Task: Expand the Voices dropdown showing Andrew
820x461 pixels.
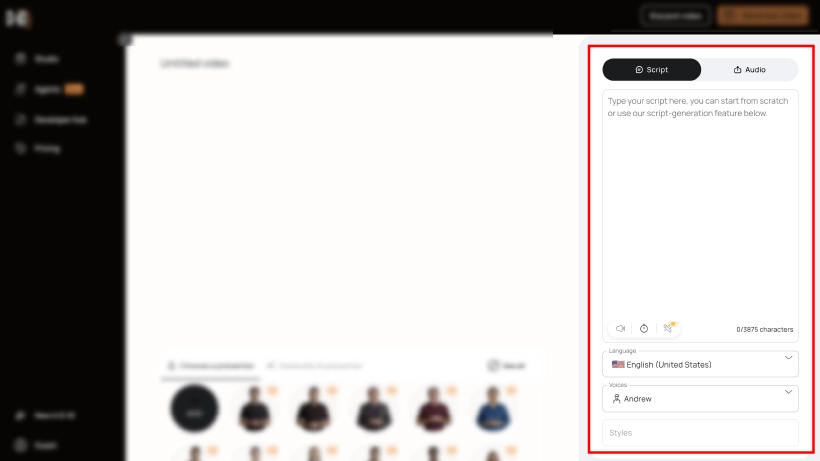Action: click(x=700, y=398)
